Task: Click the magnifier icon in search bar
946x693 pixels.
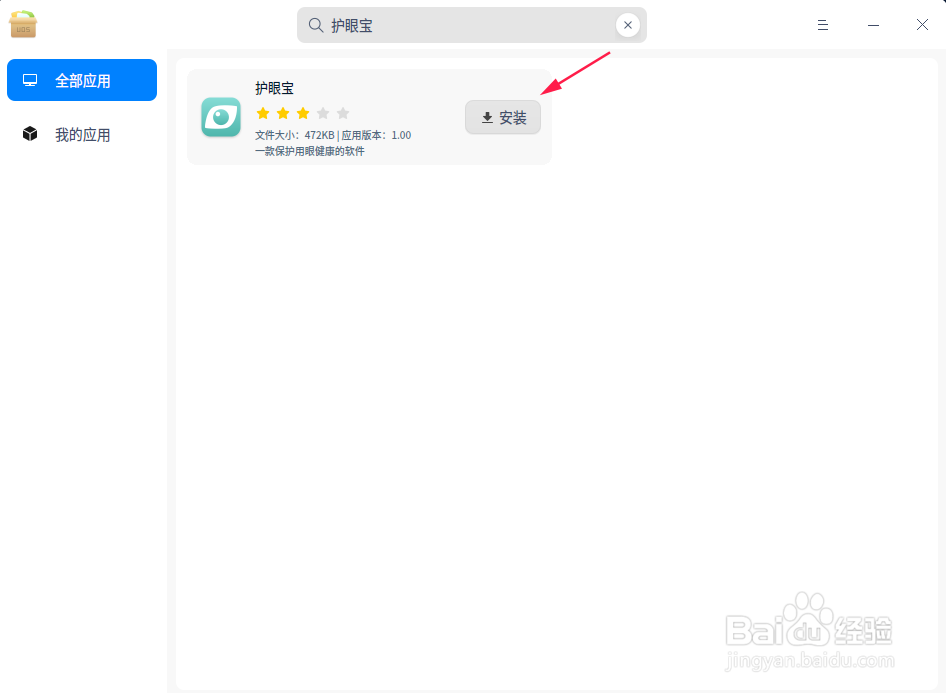Action: pos(314,24)
